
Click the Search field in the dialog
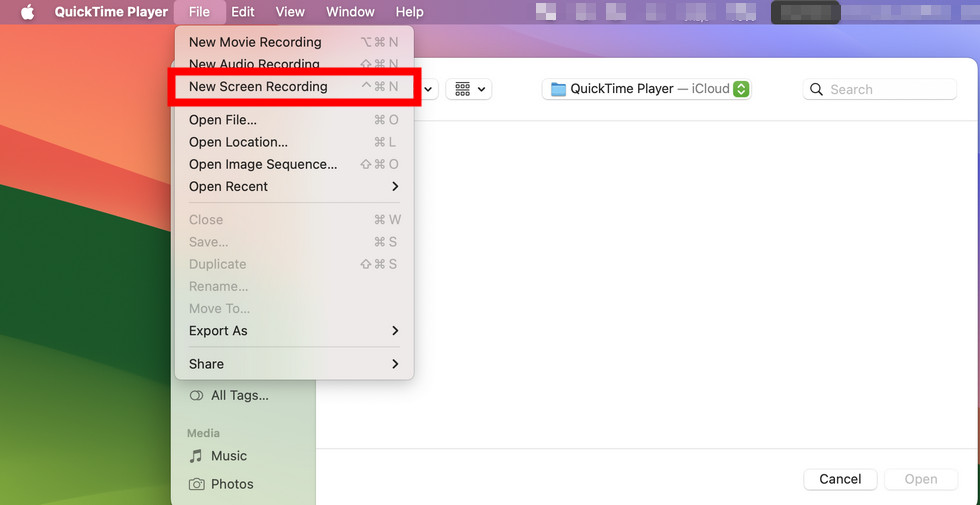[x=879, y=89]
